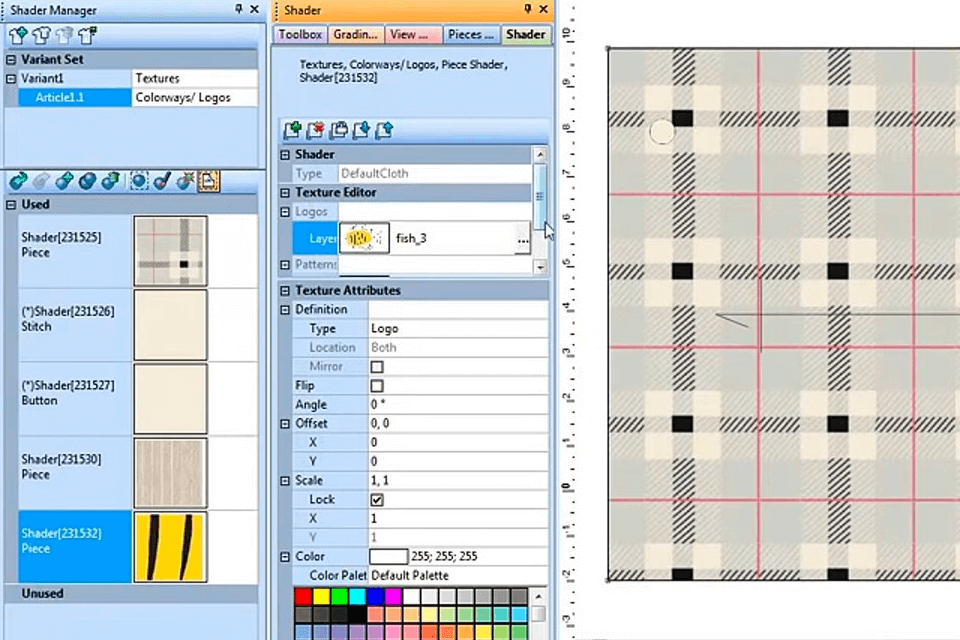Select Shader[231525] Piece plaid thumbnail
Screen dimensions: 960x640
coord(171,251)
